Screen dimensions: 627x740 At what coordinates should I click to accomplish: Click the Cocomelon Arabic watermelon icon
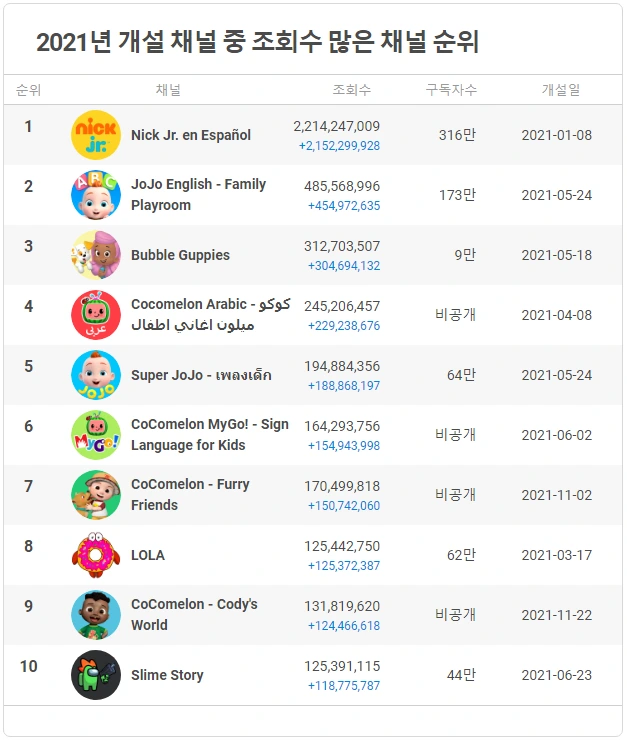pyautogui.click(x=96, y=315)
